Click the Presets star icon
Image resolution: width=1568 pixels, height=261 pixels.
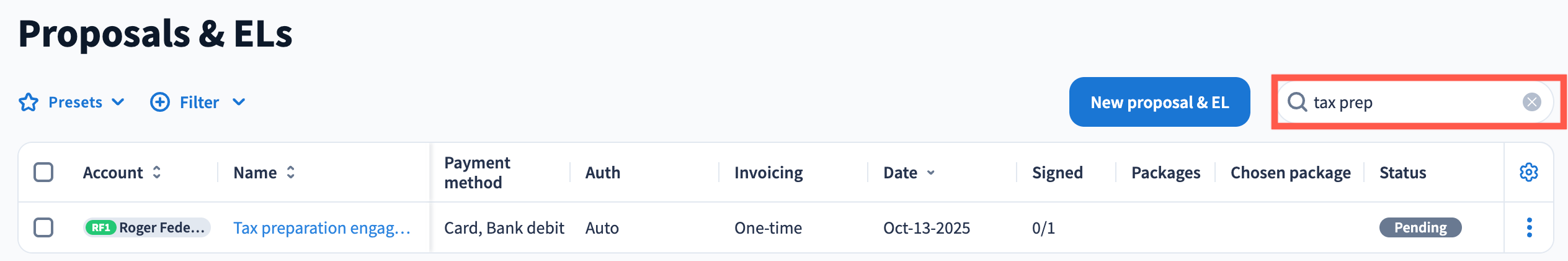(x=29, y=102)
